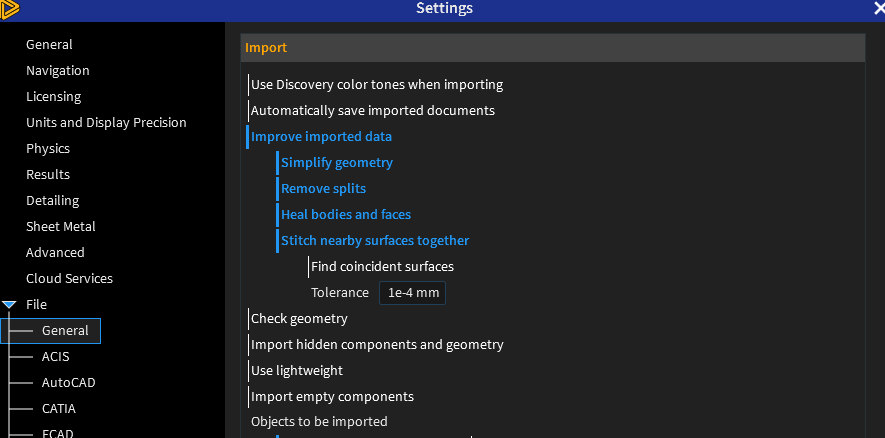The image size is (885, 438).
Task: Turn off Remove splits
Action: click(323, 189)
